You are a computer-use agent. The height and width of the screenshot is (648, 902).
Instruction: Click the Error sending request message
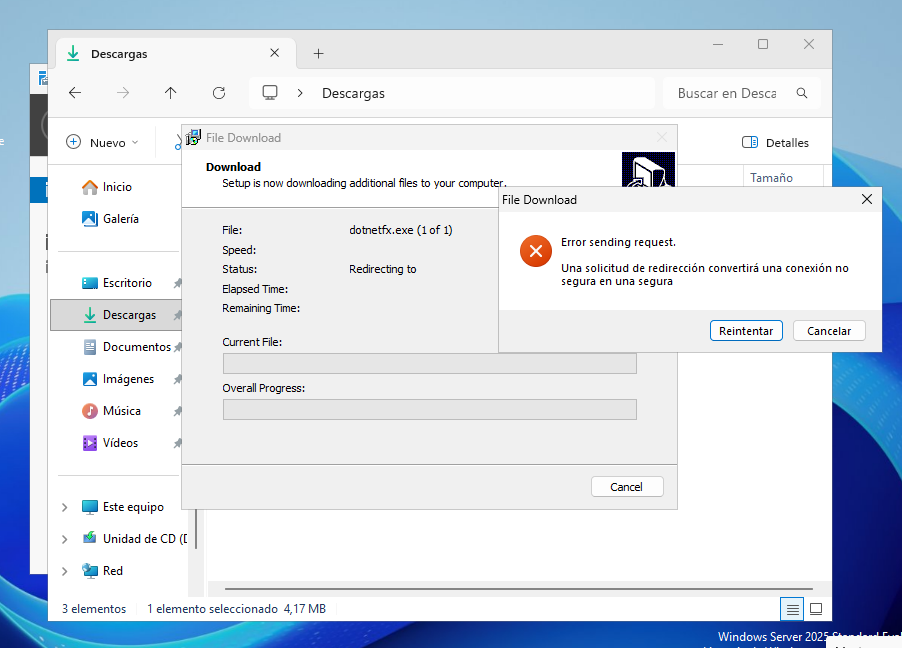618,242
